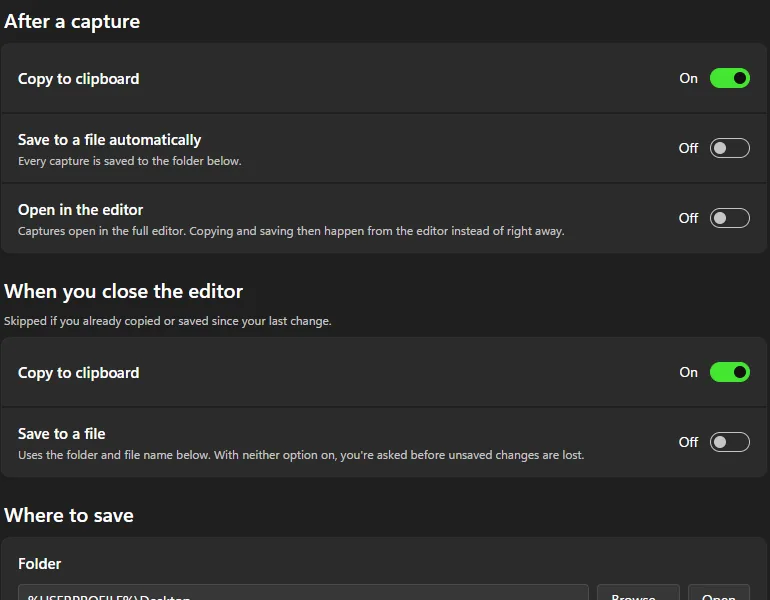
Task: Click the 'Folder' label
Action: pyautogui.click(x=40, y=564)
